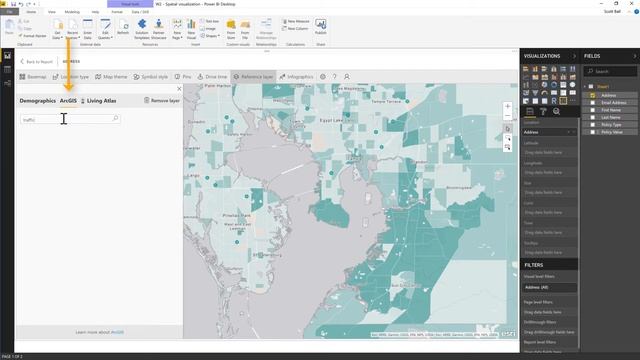
Task: Open the Pins tool
Action: coord(183,77)
